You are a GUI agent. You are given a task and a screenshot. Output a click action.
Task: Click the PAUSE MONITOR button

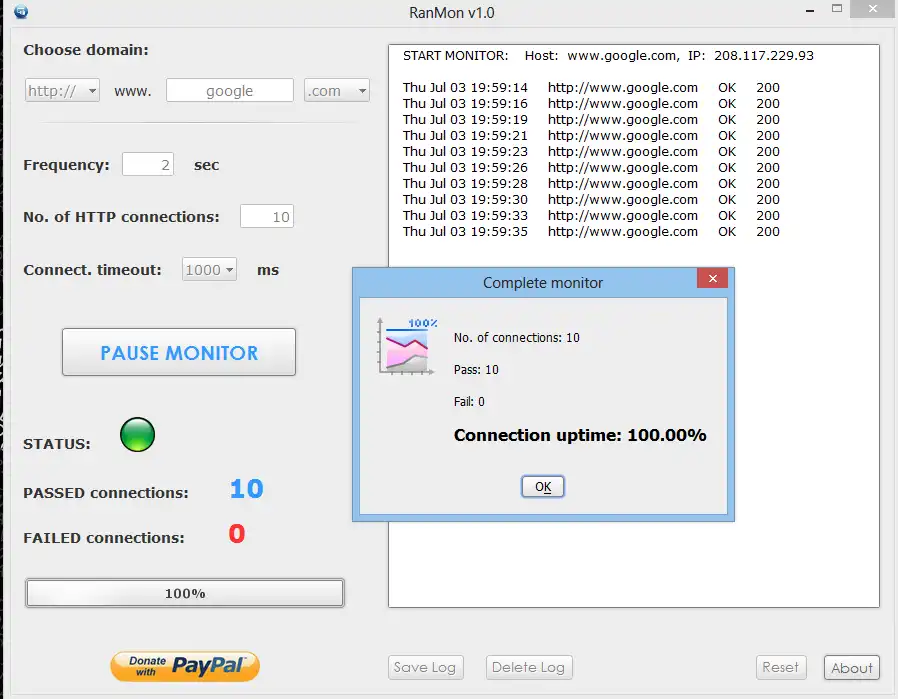179,352
